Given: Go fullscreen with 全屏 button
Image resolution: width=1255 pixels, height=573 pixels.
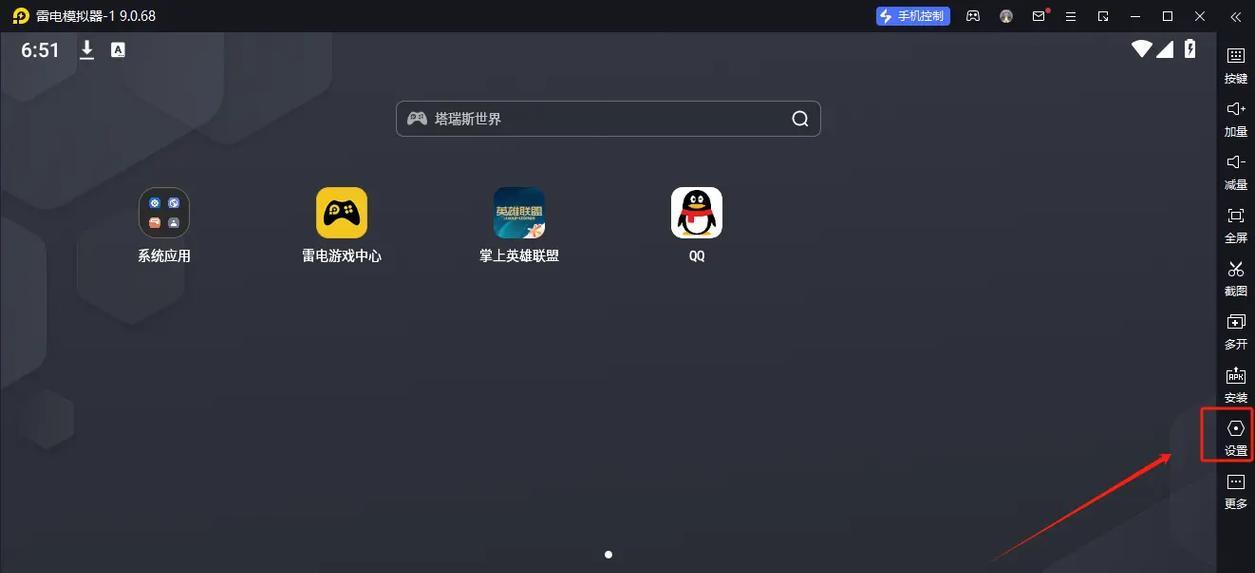Looking at the screenshot, I should click(x=1236, y=224).
